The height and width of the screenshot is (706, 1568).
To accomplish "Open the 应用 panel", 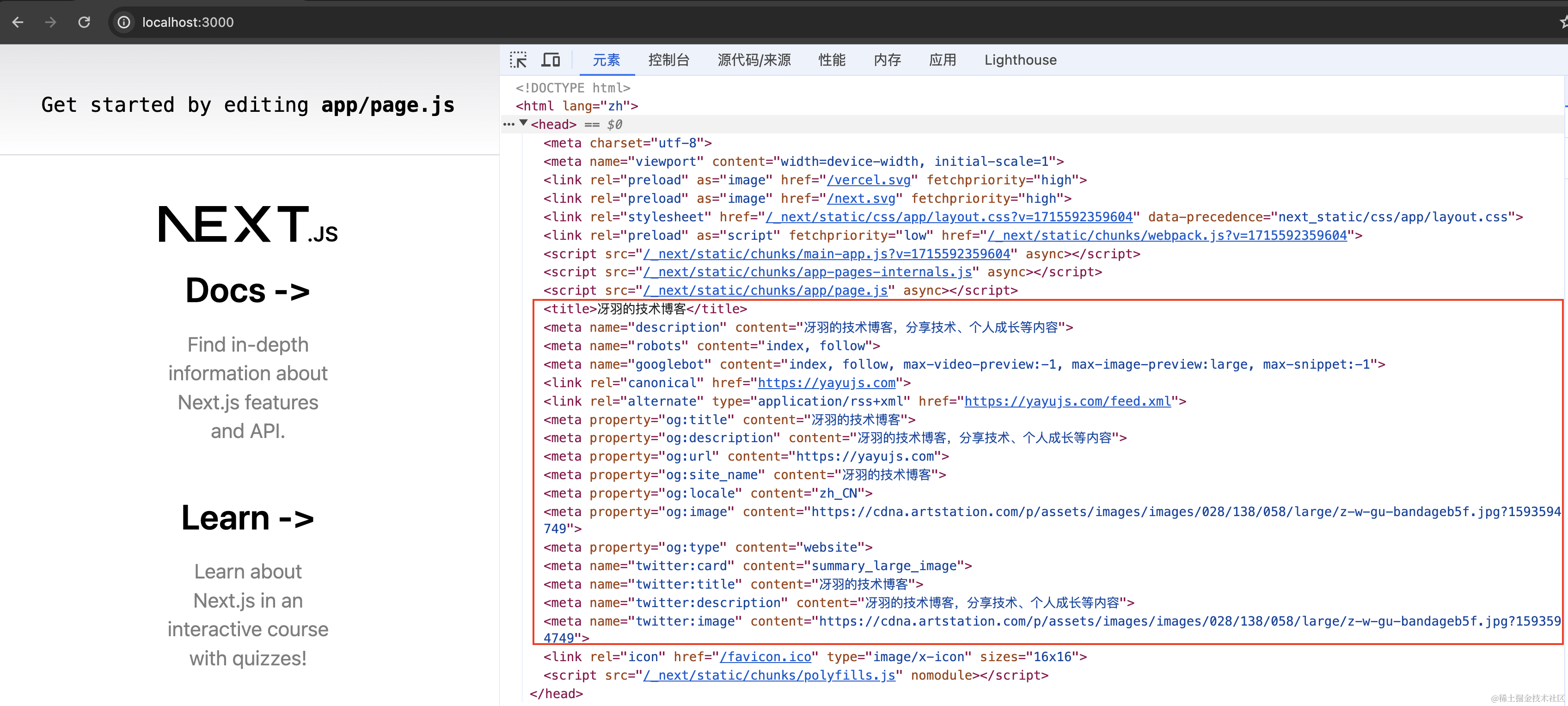I will [943, 60].
